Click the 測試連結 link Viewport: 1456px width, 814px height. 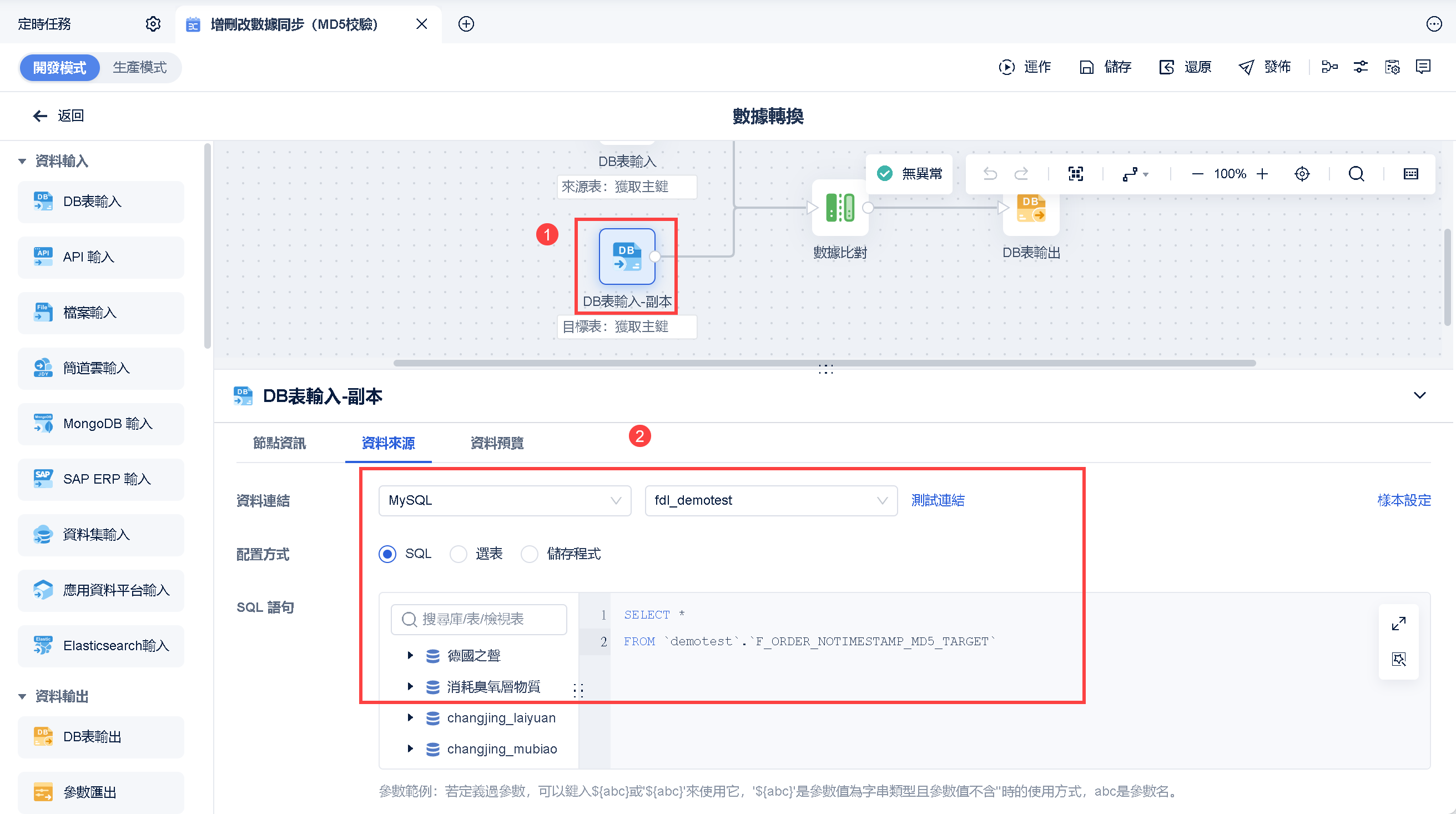[x=938, y=500]
